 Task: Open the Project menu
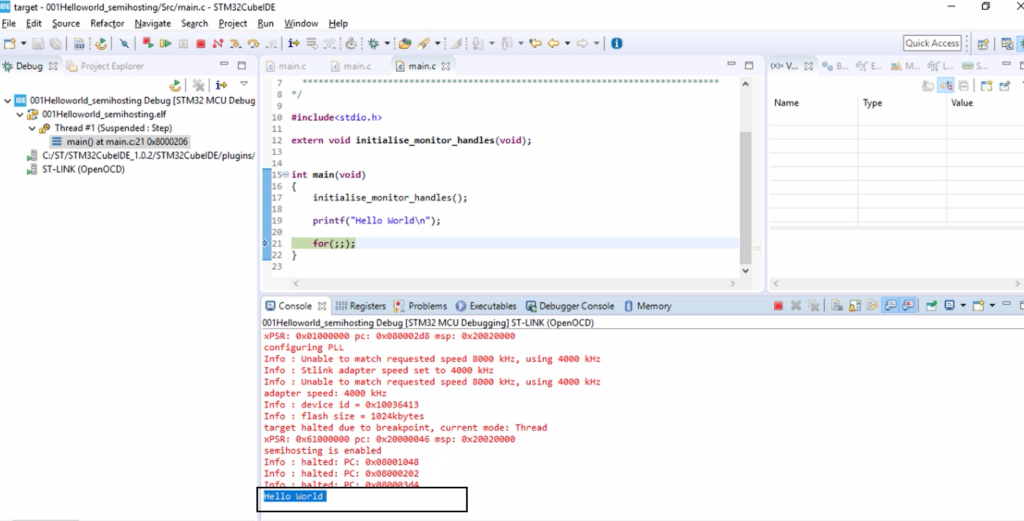[x=232, y=24]
